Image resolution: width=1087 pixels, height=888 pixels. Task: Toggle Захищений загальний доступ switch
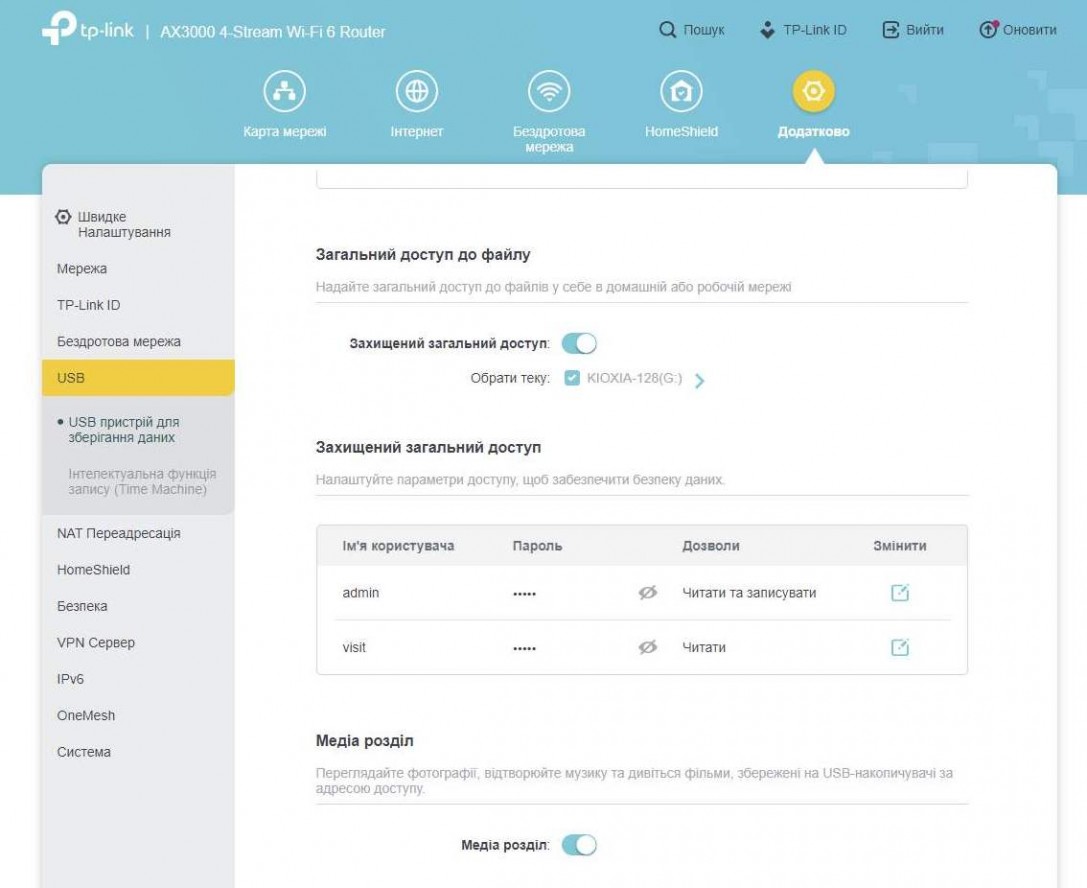click(x=579, y=344)
